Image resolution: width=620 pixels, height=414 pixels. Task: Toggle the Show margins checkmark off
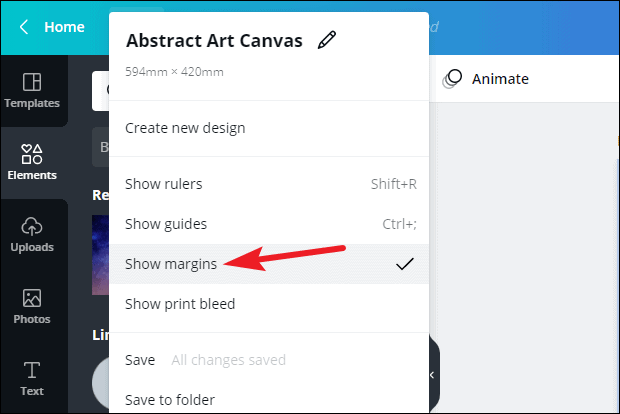coord(405,264)
